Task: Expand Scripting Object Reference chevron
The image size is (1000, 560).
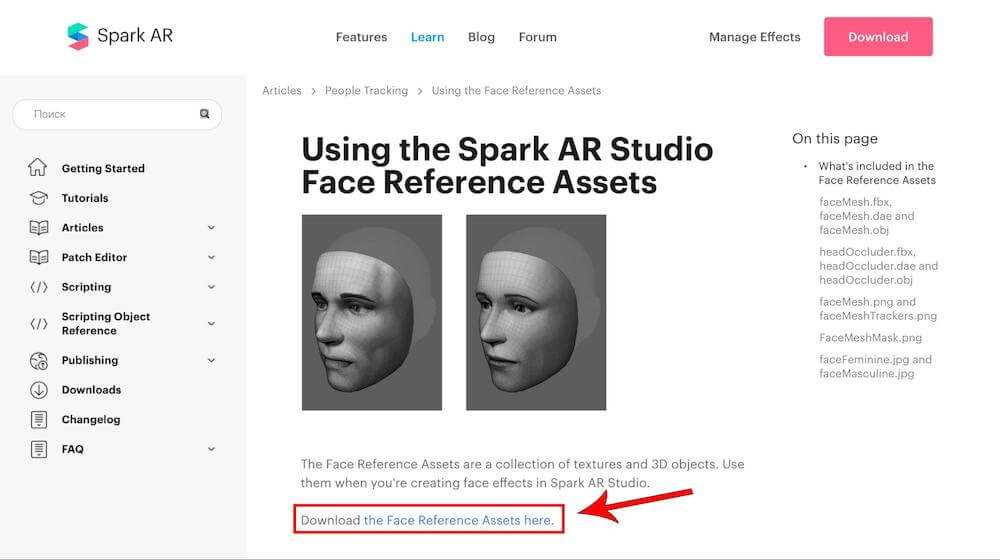Action: point(211,323)
